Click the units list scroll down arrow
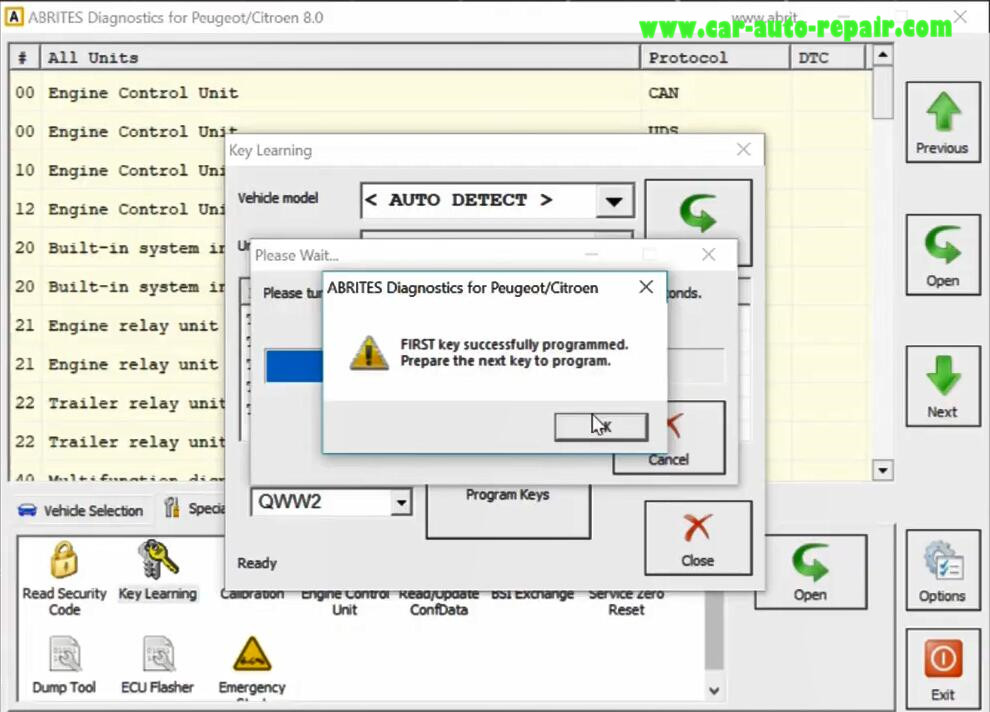The width and height of the screenshot is (990, 712). (883, 470)
